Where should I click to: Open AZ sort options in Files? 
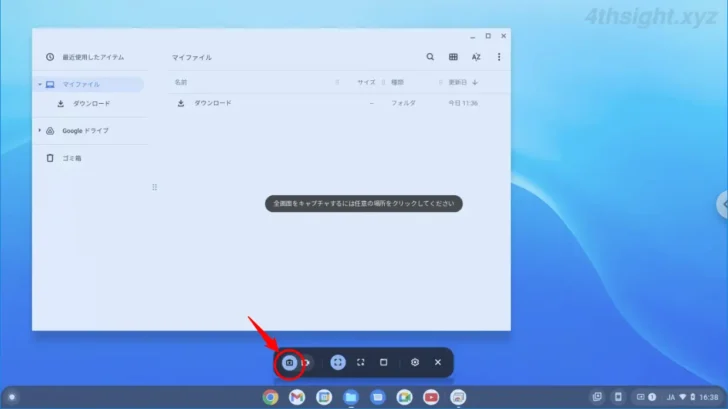tap(476, 57)
